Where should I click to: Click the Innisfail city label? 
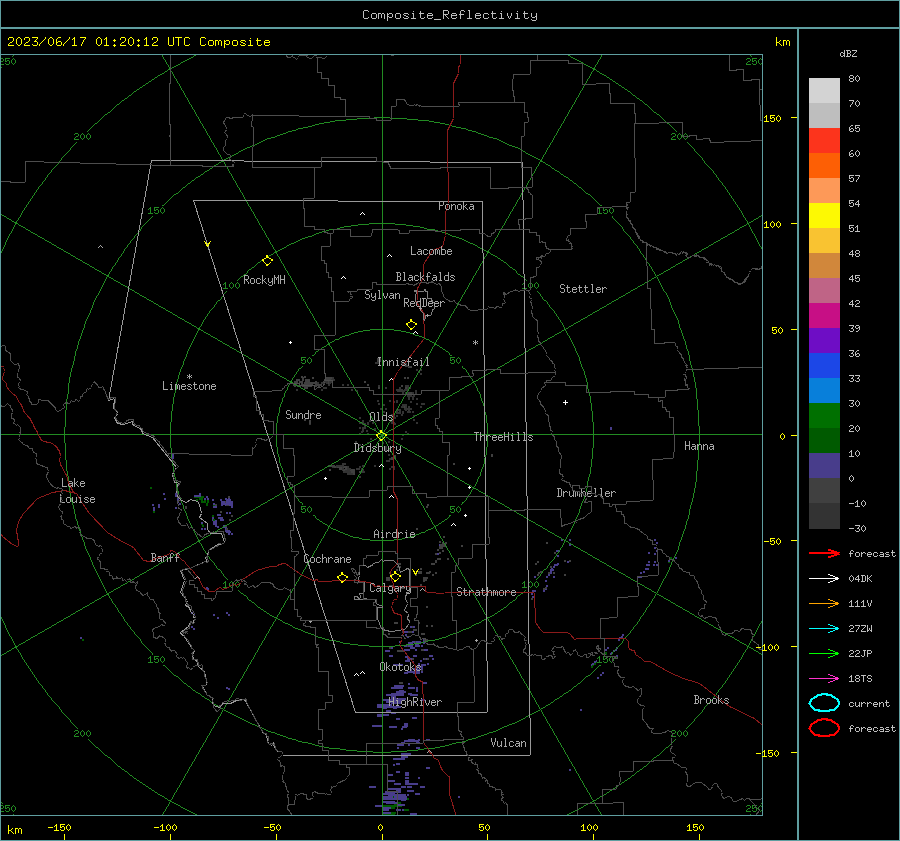click(403, 362)
